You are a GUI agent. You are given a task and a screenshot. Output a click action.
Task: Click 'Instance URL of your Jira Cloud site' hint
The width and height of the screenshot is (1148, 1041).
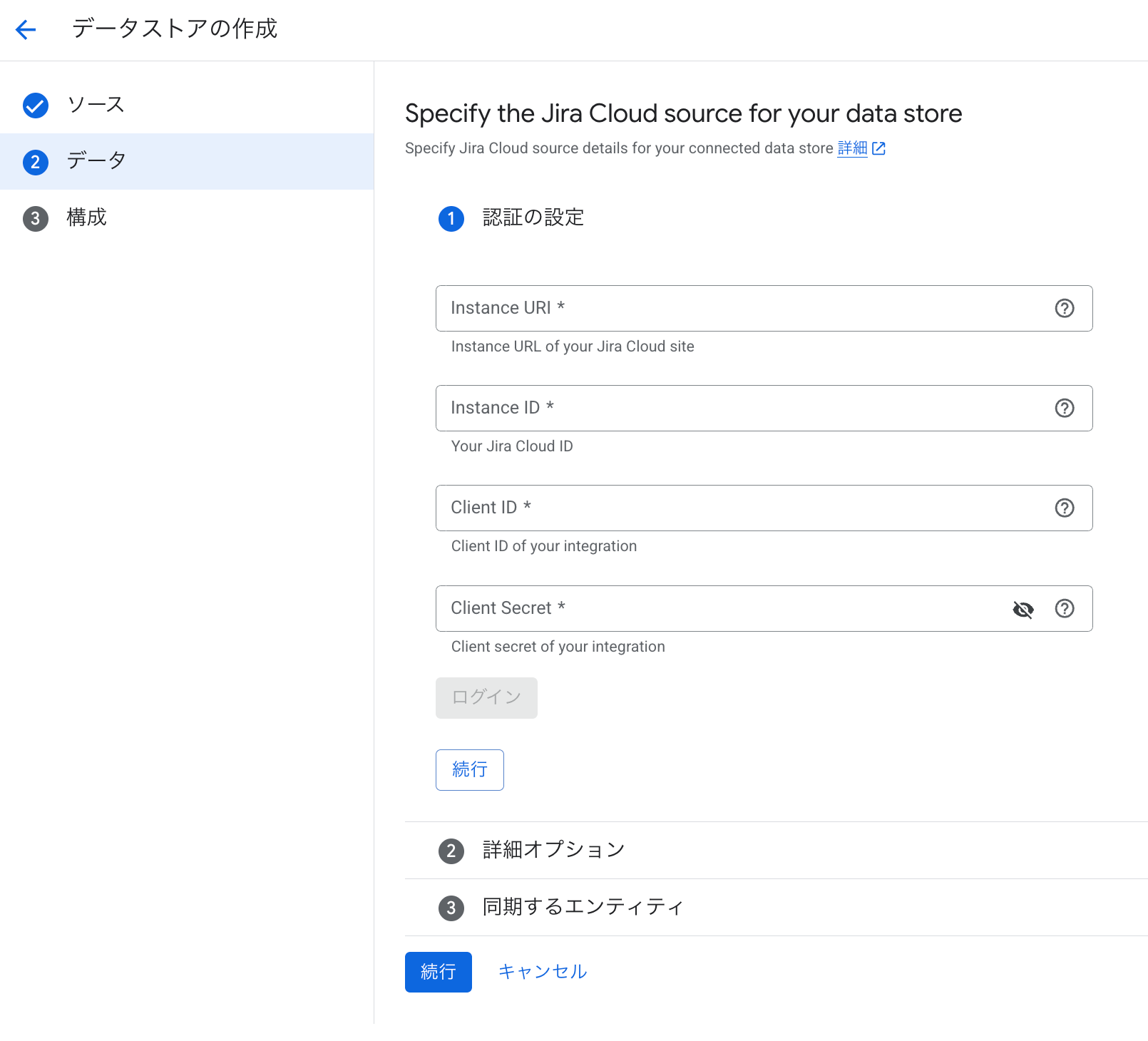(x=573, y=347)
